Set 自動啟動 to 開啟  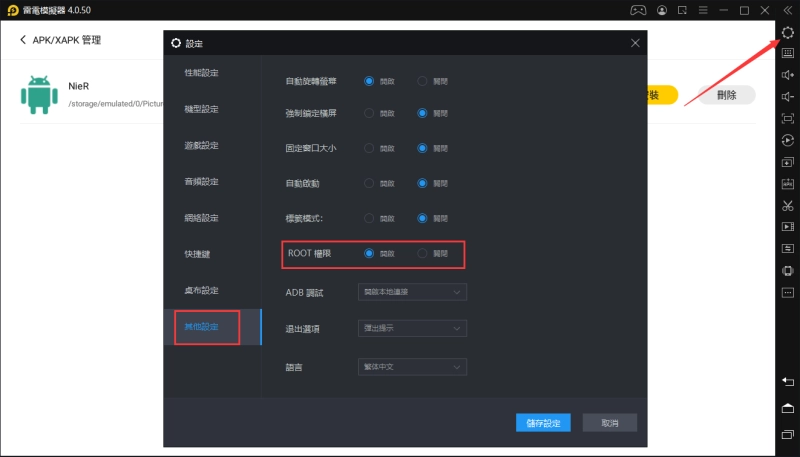369,183
